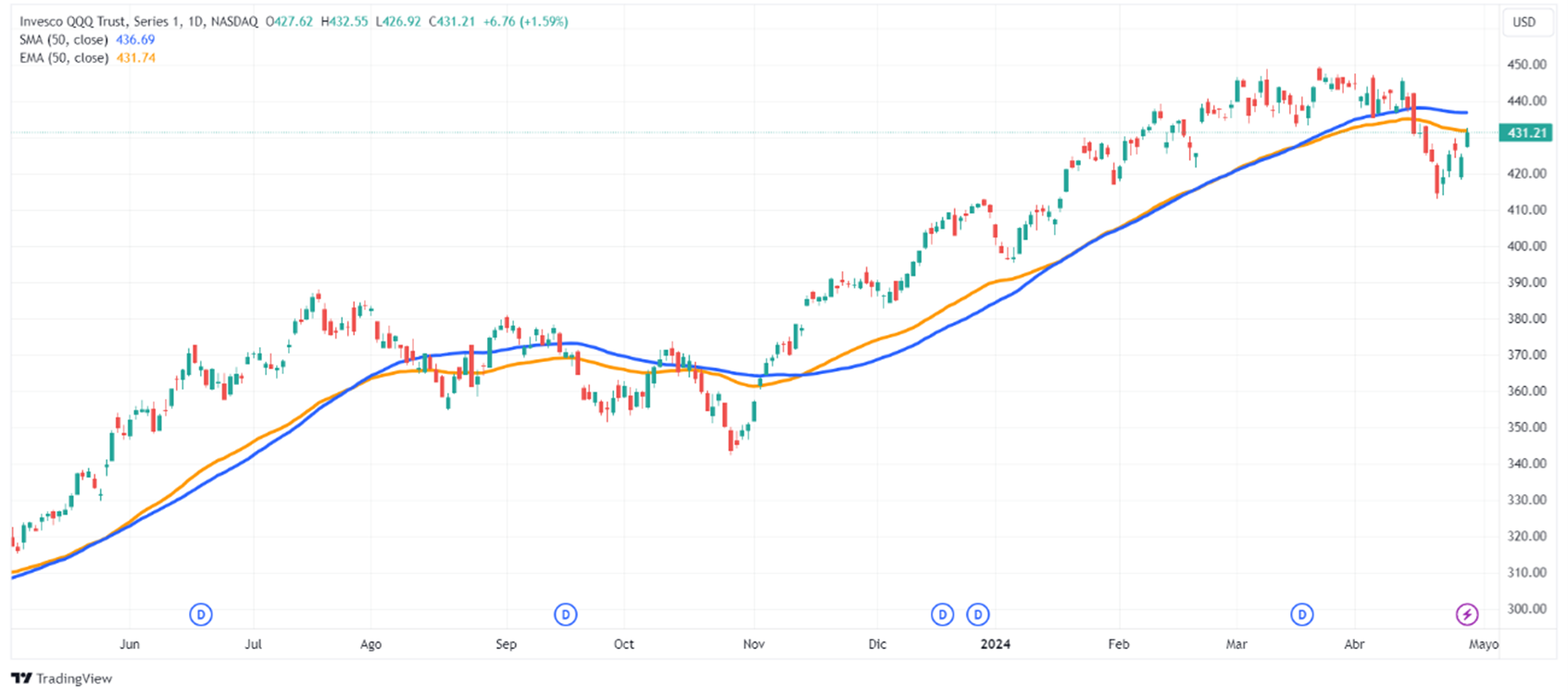Select the EMA (50, close) indicator label
Image resolution: width=1568 pixels, height=697 pixels.
64,57
